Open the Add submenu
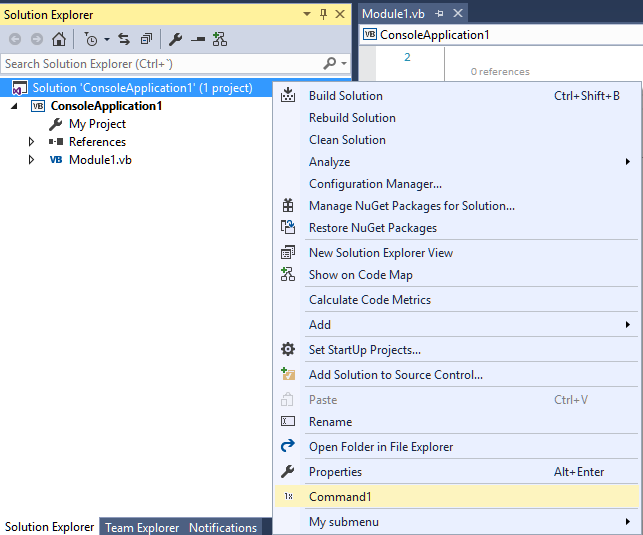The width and height of the screenshot is (643, 535). pos(456,325)
